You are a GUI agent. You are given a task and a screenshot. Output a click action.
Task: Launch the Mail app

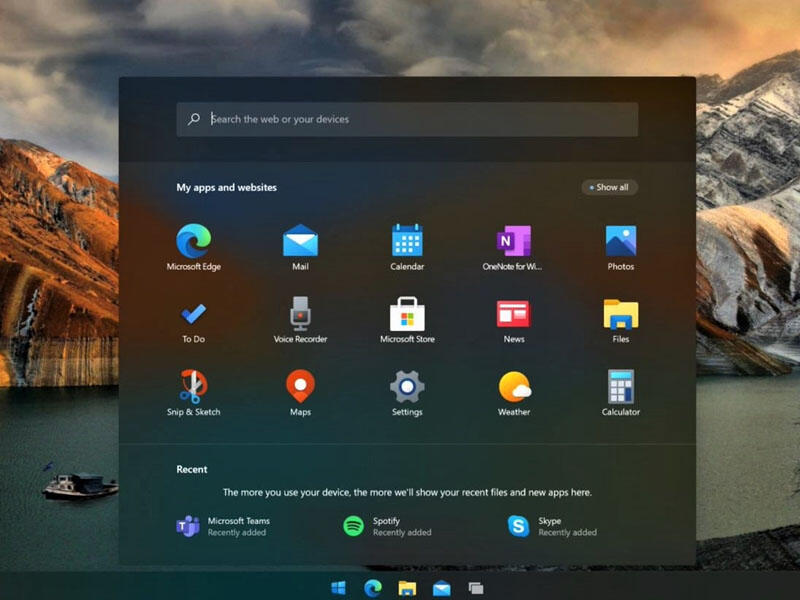click(x=300, y=242)
